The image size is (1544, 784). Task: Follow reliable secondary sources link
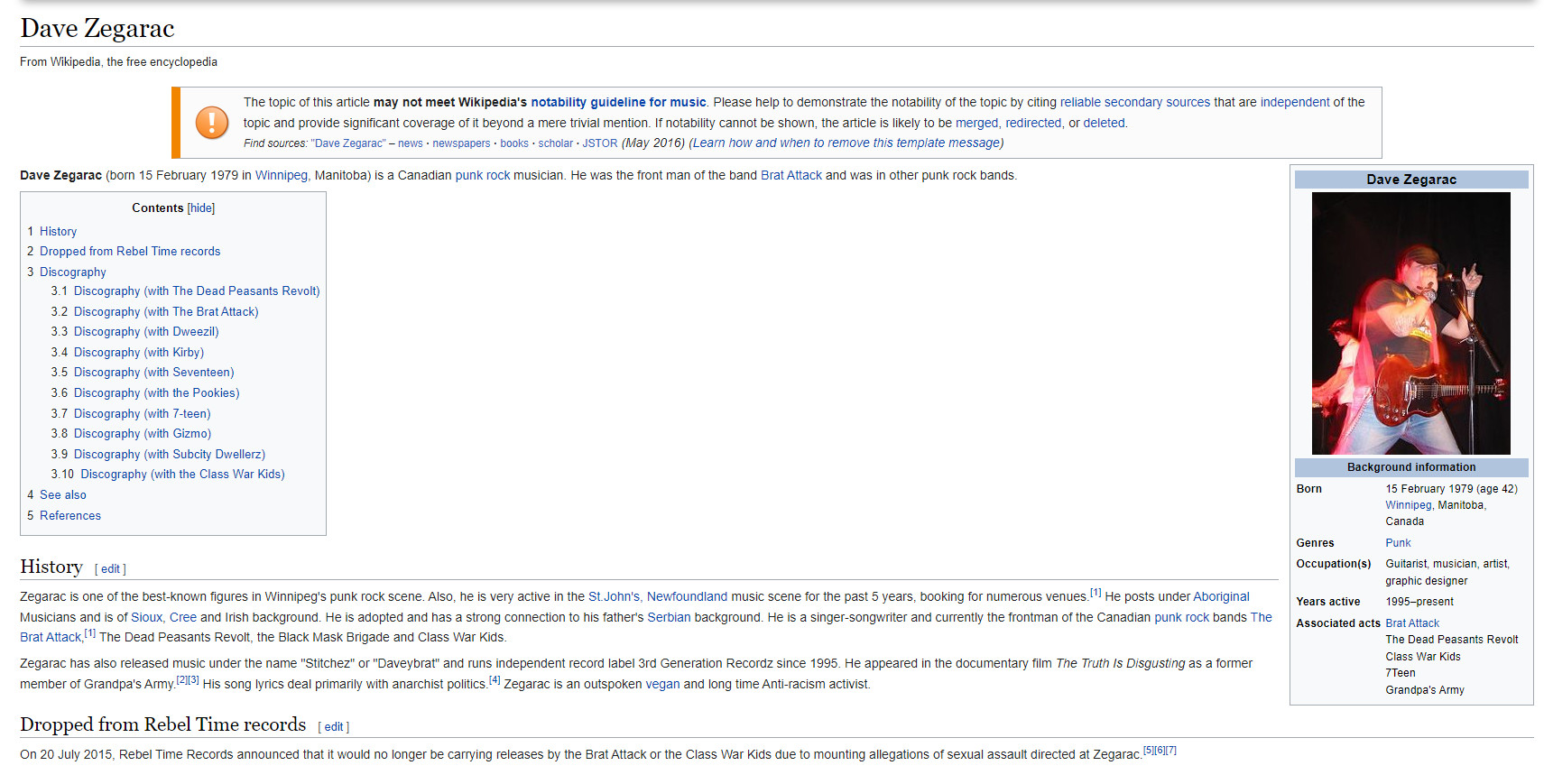tap(1135, 103)
